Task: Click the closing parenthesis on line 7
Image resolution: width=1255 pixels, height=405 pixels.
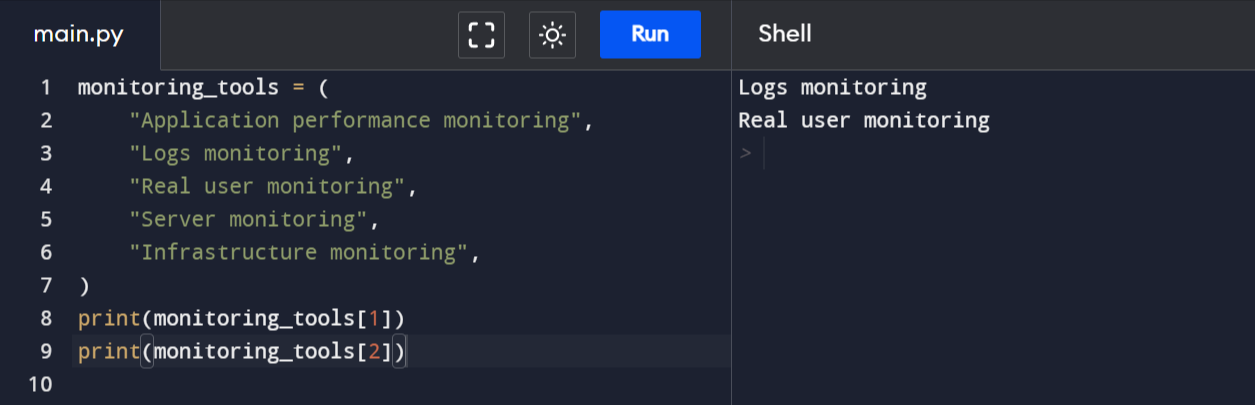Action: coord(84,285)
